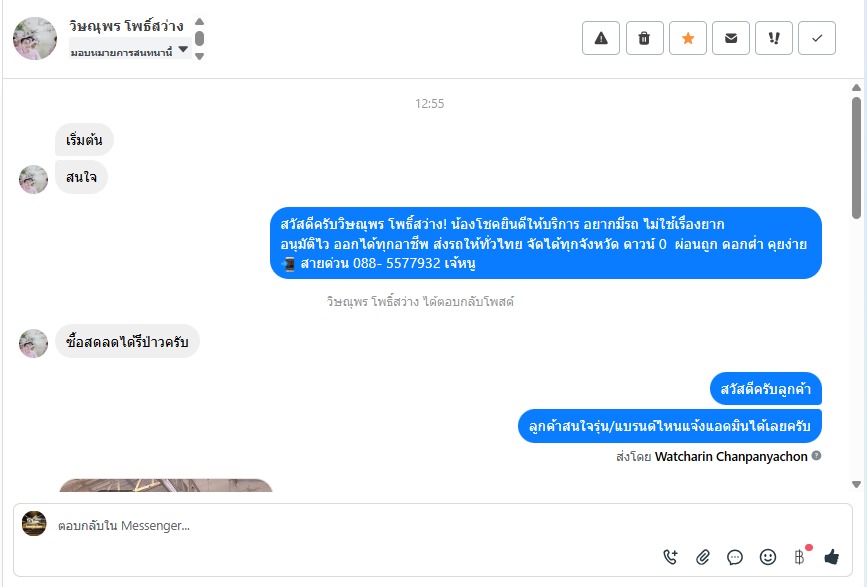Mark conversation done with checkmark button

coord(817,38)
